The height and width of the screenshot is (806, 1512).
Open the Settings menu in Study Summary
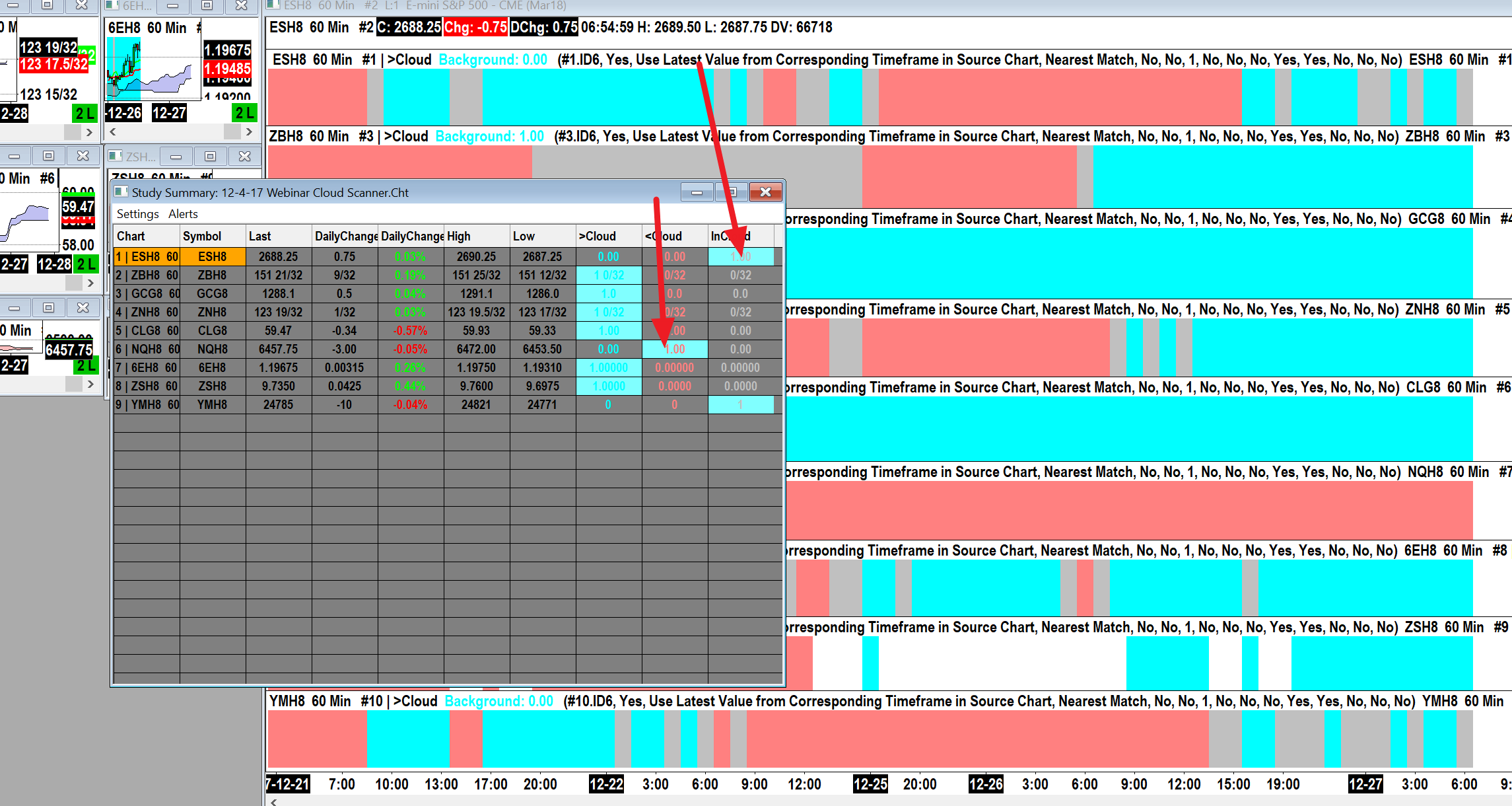point(137,214)
